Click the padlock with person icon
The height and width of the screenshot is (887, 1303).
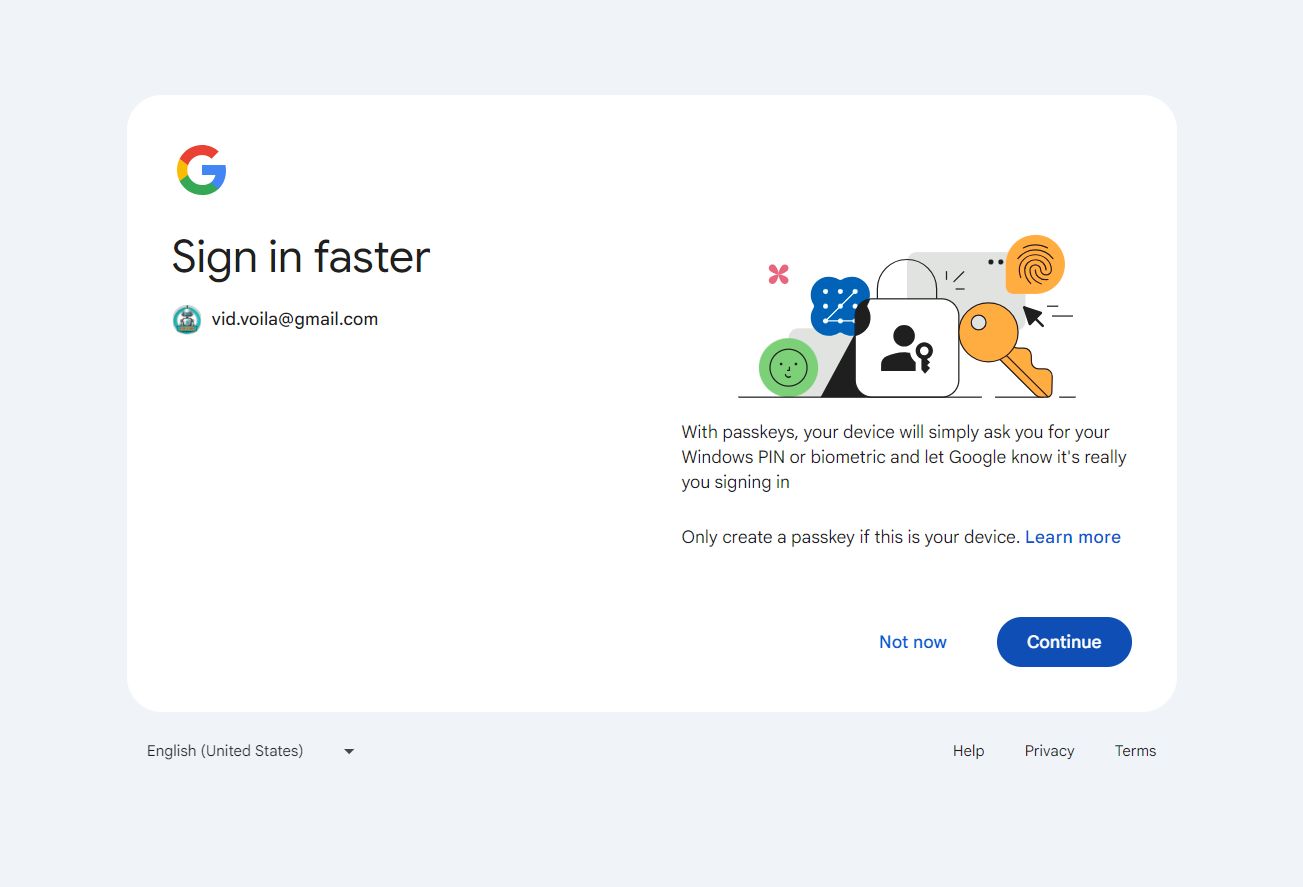(907, 346)
